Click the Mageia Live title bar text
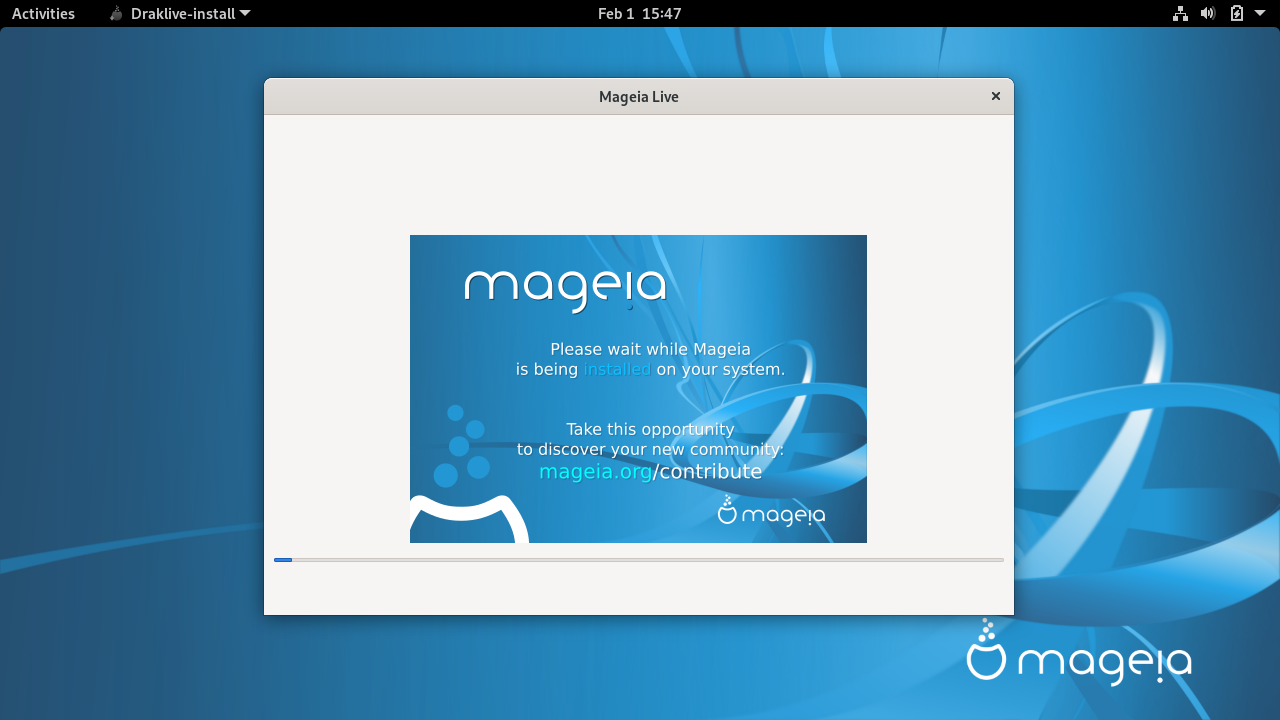The image size is (1280, 720). coord(639,97)
